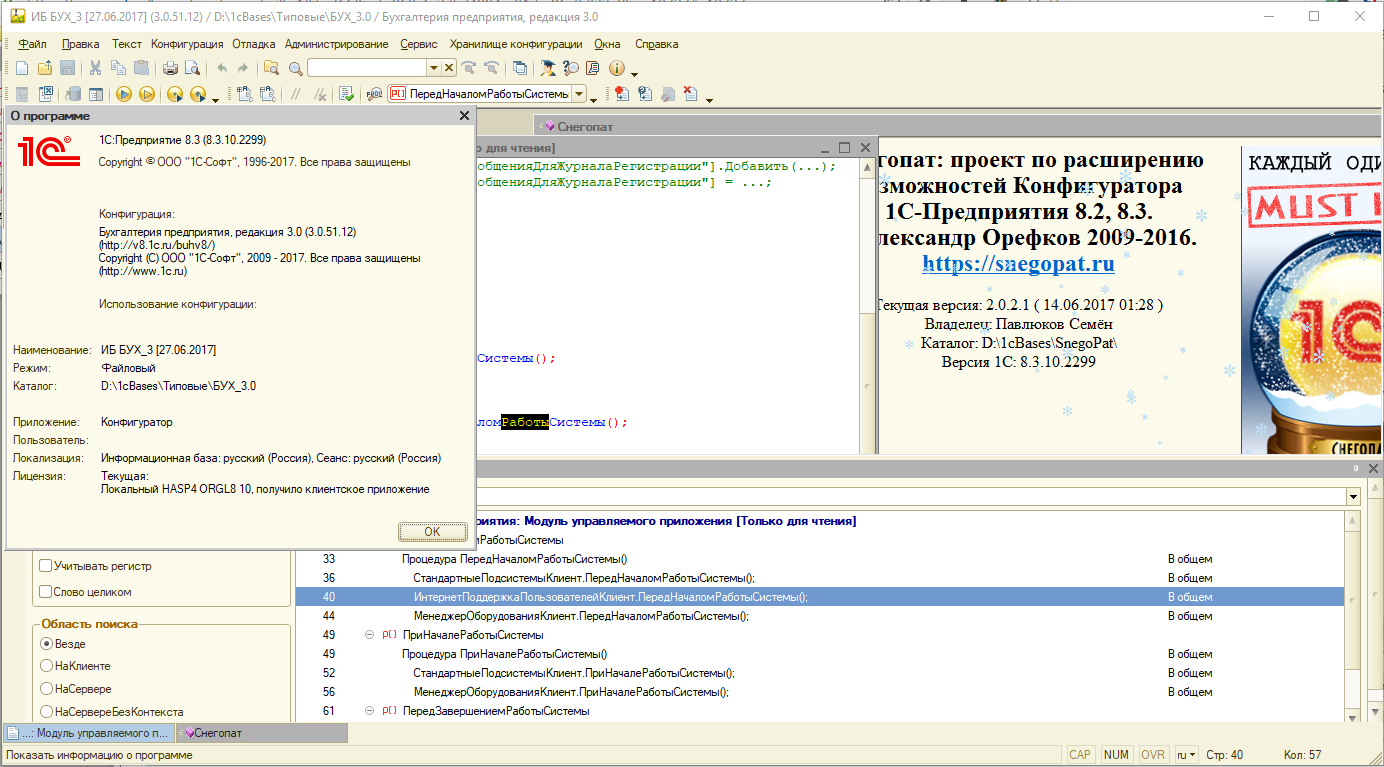
Task: Open the Файл menu
Action: tap(32, 44)
